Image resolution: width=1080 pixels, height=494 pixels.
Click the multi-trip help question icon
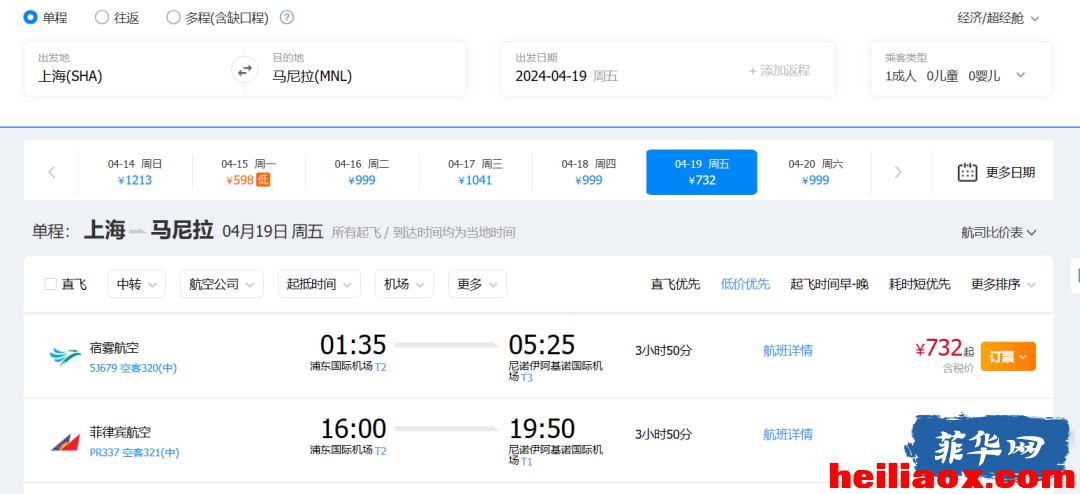pos(287,17)
